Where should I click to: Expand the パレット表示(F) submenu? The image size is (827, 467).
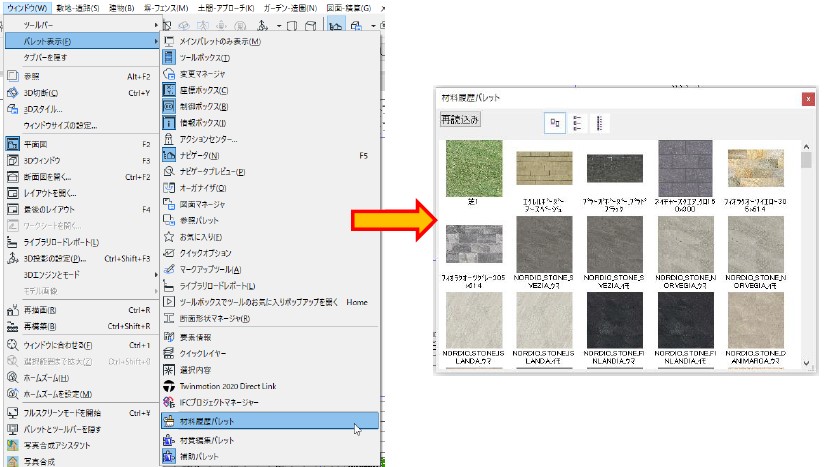click(82, 41)
